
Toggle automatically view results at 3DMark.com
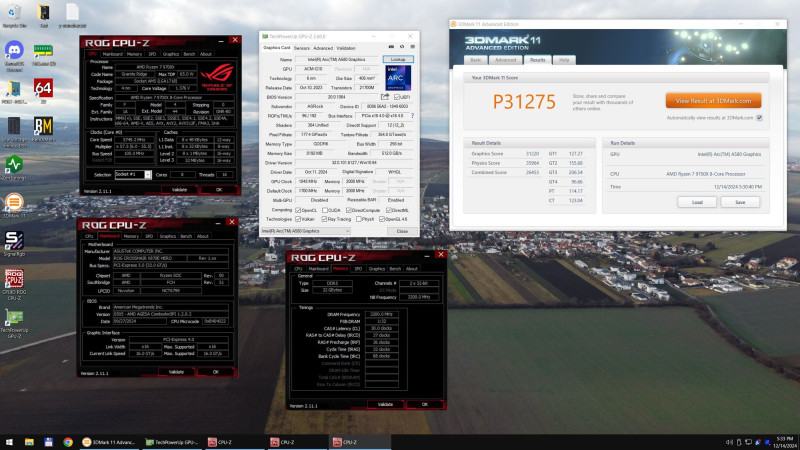759,118
